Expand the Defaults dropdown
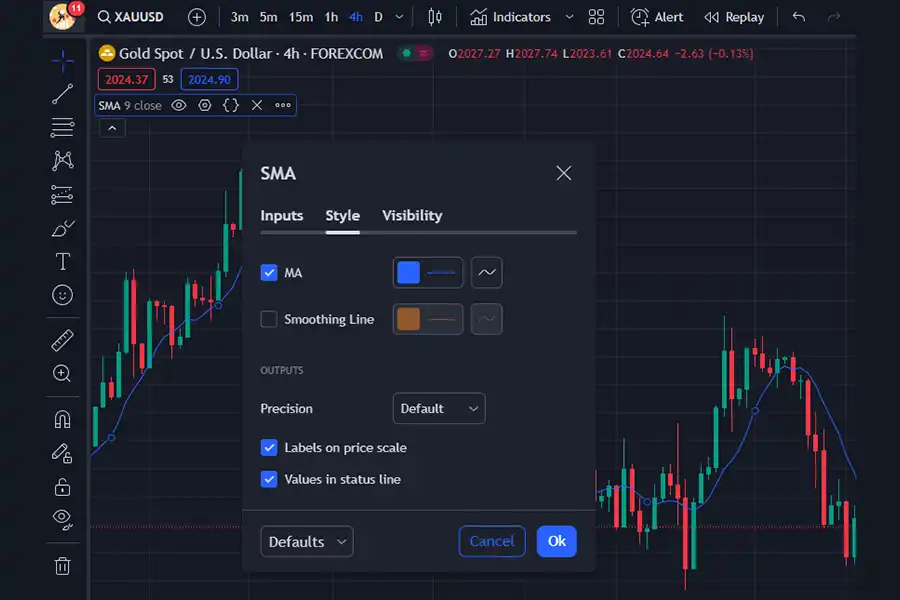900x600 pixels. tap(307, 541)
